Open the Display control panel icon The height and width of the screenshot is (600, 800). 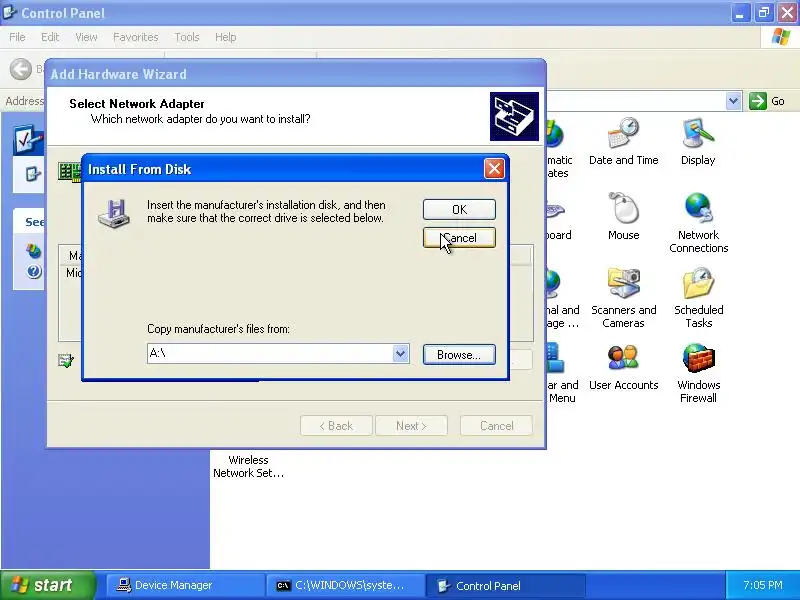tap(698, 141)
